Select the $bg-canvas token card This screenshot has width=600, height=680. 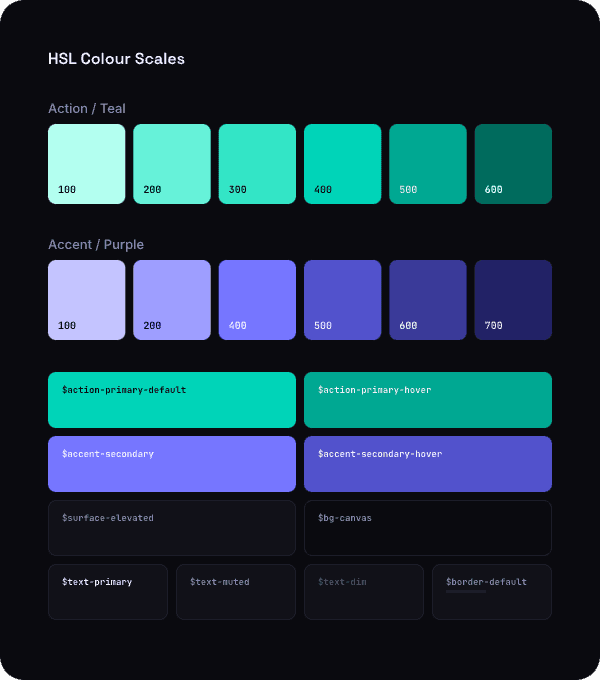click(428, 528)
